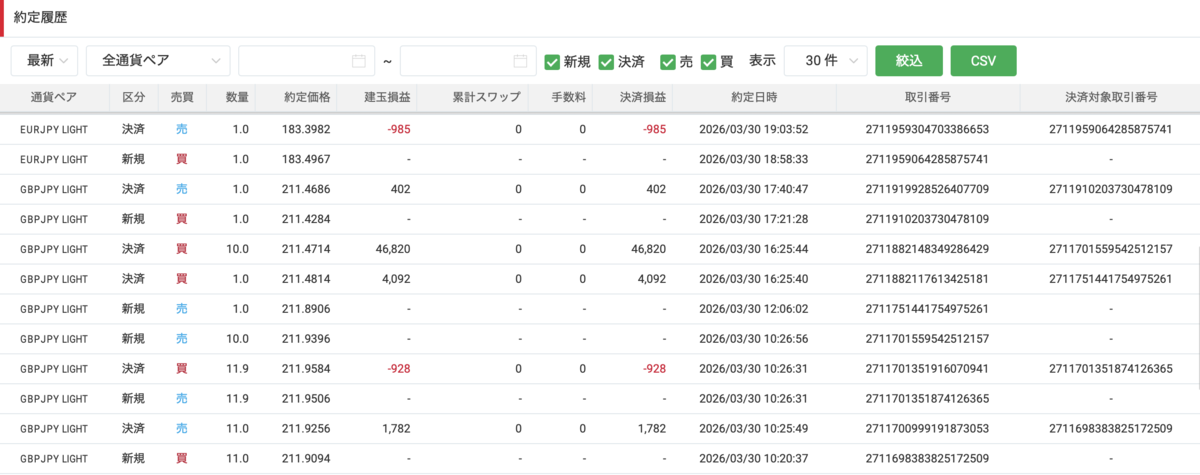Click trade number 2711919928526407709
The height and width of the screenshot is (475, 1200).
click(927, 189)
